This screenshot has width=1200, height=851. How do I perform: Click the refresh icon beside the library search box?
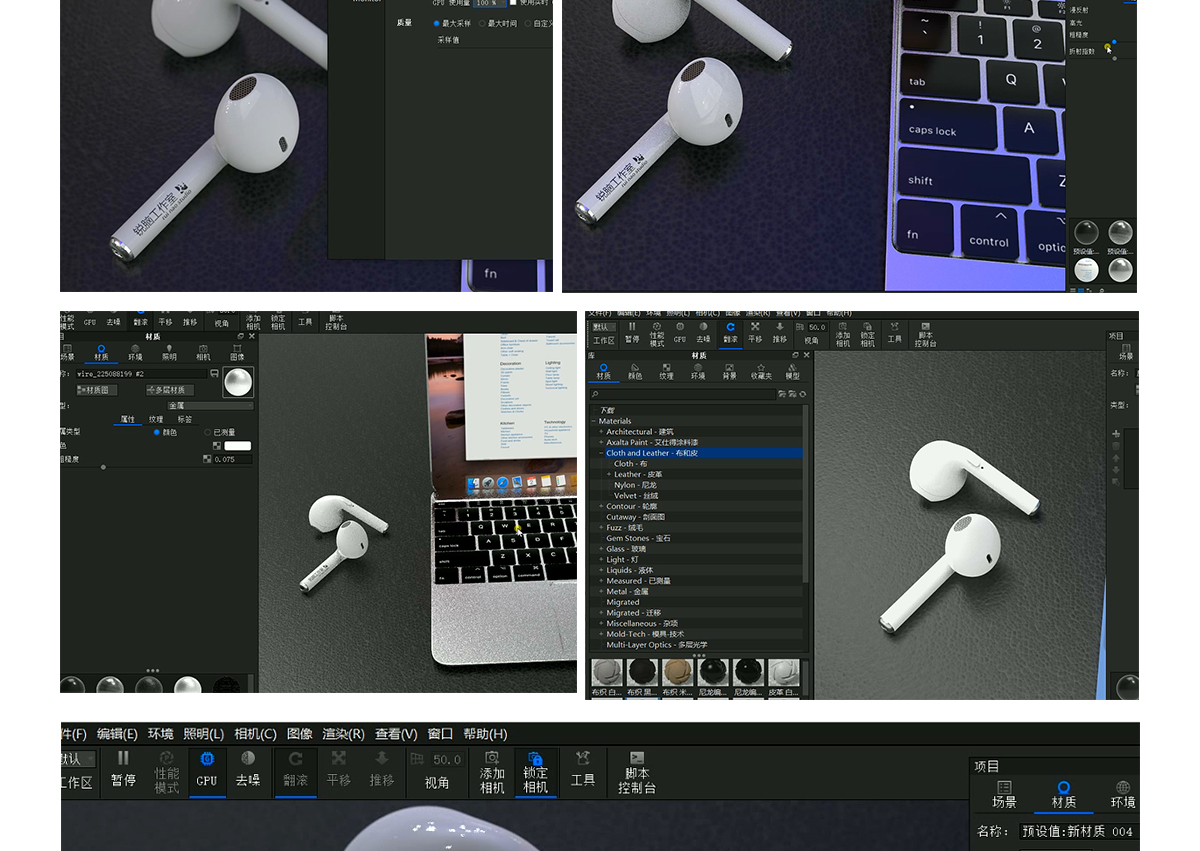[802, 394]
